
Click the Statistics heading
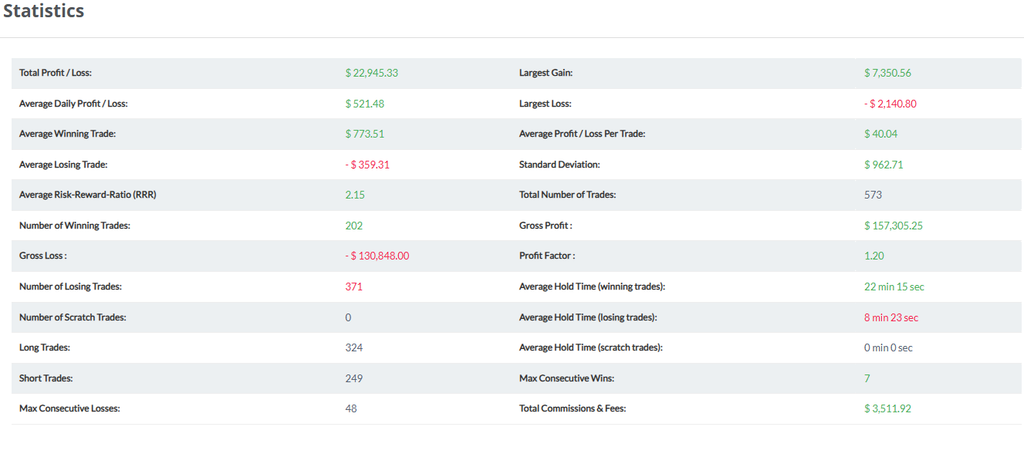tap(43, 12)
